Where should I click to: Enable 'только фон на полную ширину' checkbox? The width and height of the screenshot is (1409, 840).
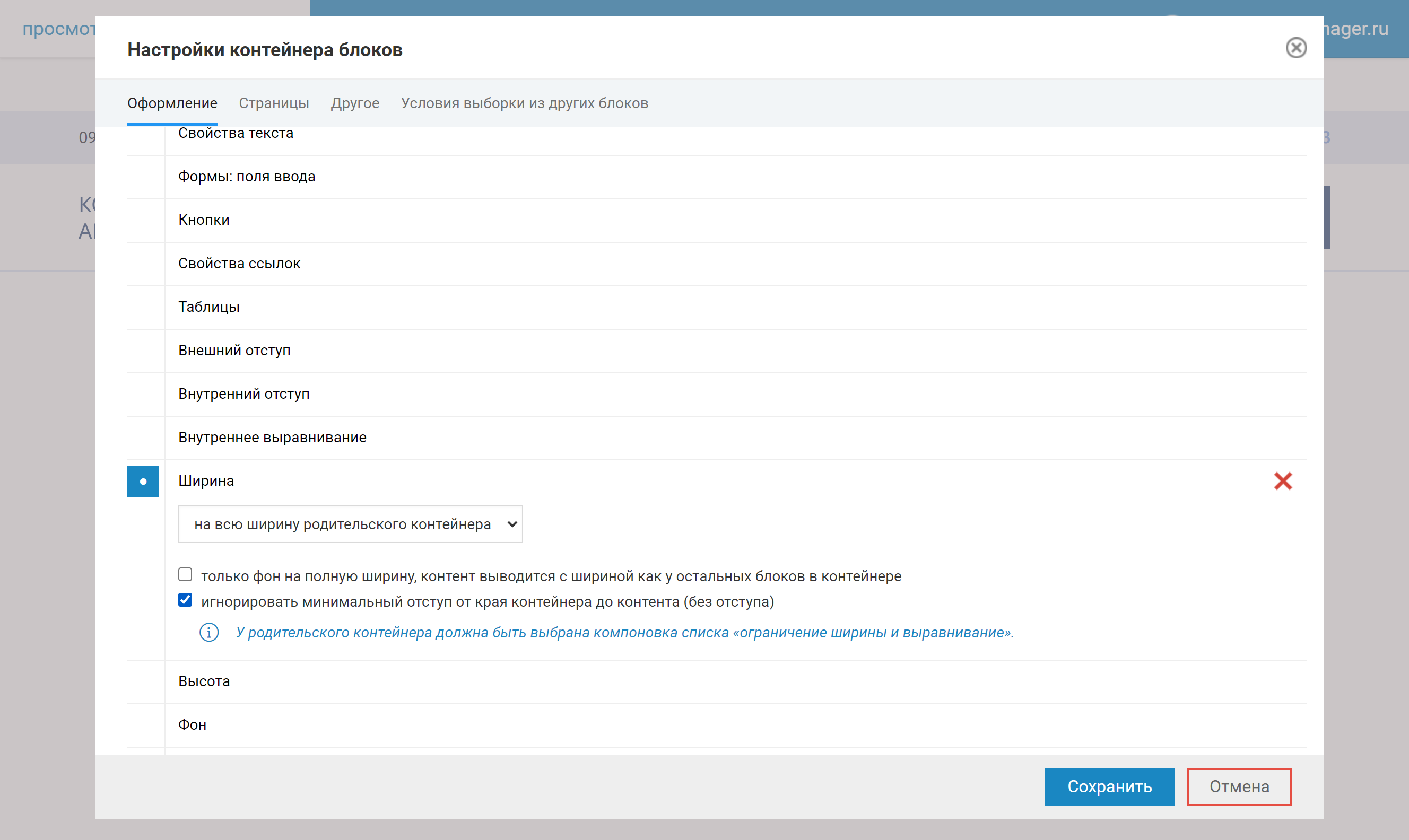click(185, 574)
